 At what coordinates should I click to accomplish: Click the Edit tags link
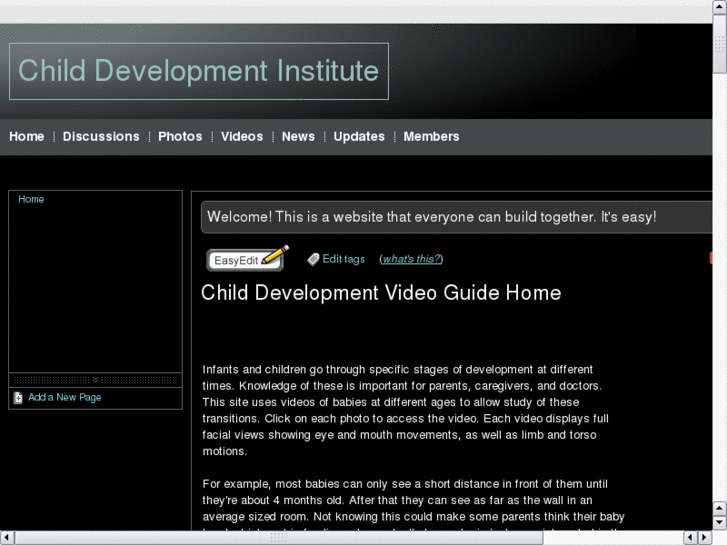point(344,259)
